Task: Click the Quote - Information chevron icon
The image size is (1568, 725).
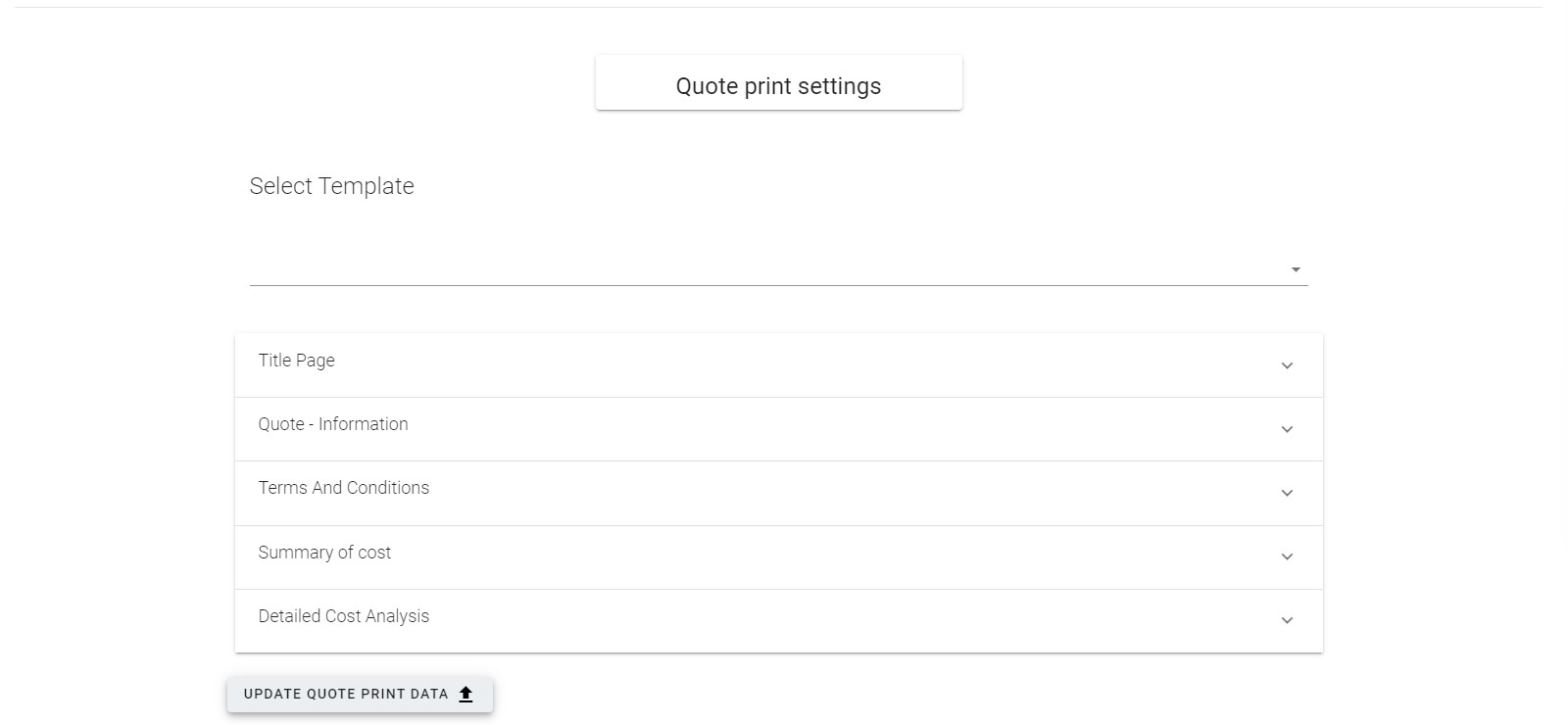Action: coord(1287,429)
